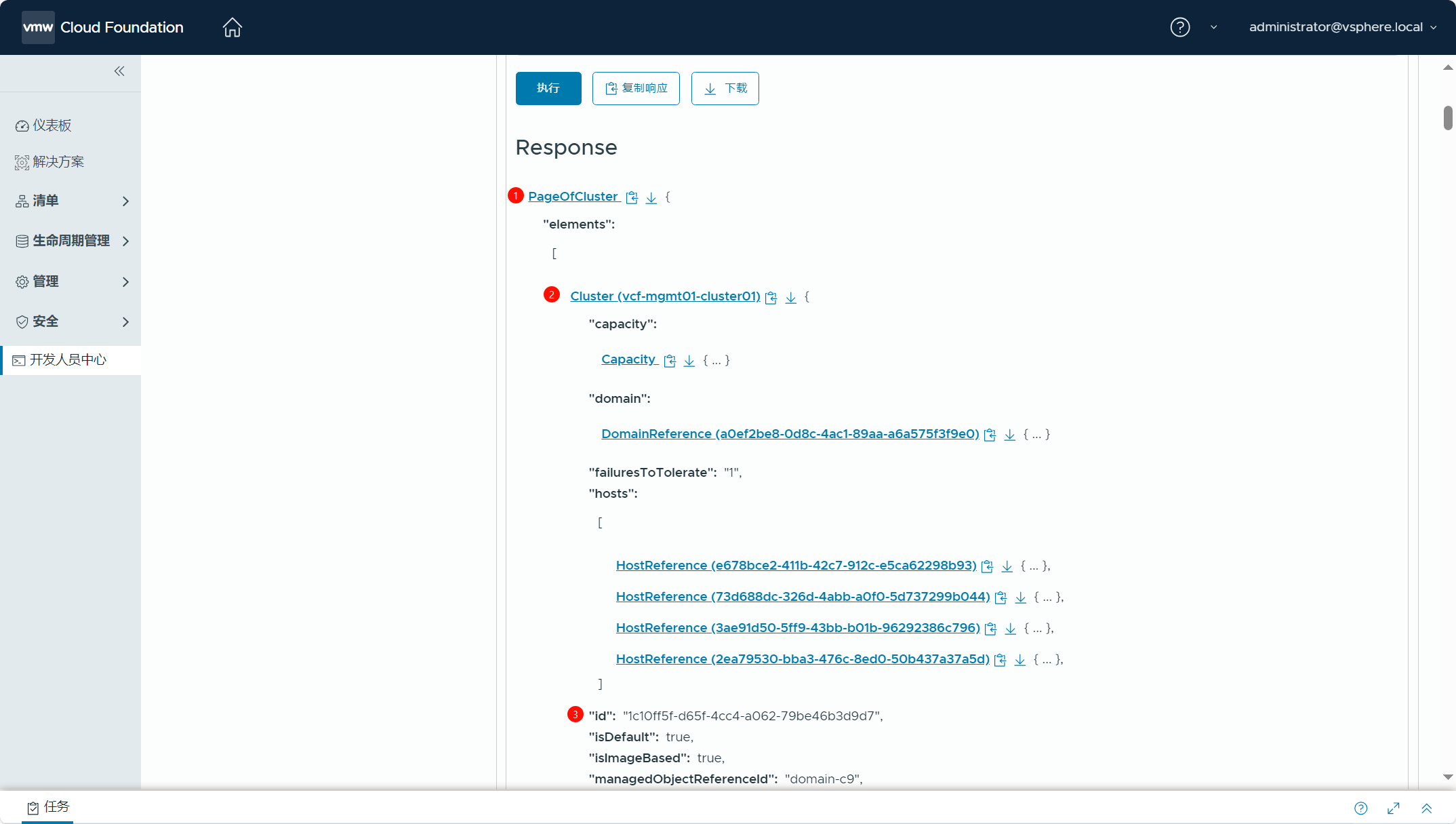Copy the Capacity object JSON
Image resolution: width=1456 pixels, height=824 pixels.
[670, 361]
